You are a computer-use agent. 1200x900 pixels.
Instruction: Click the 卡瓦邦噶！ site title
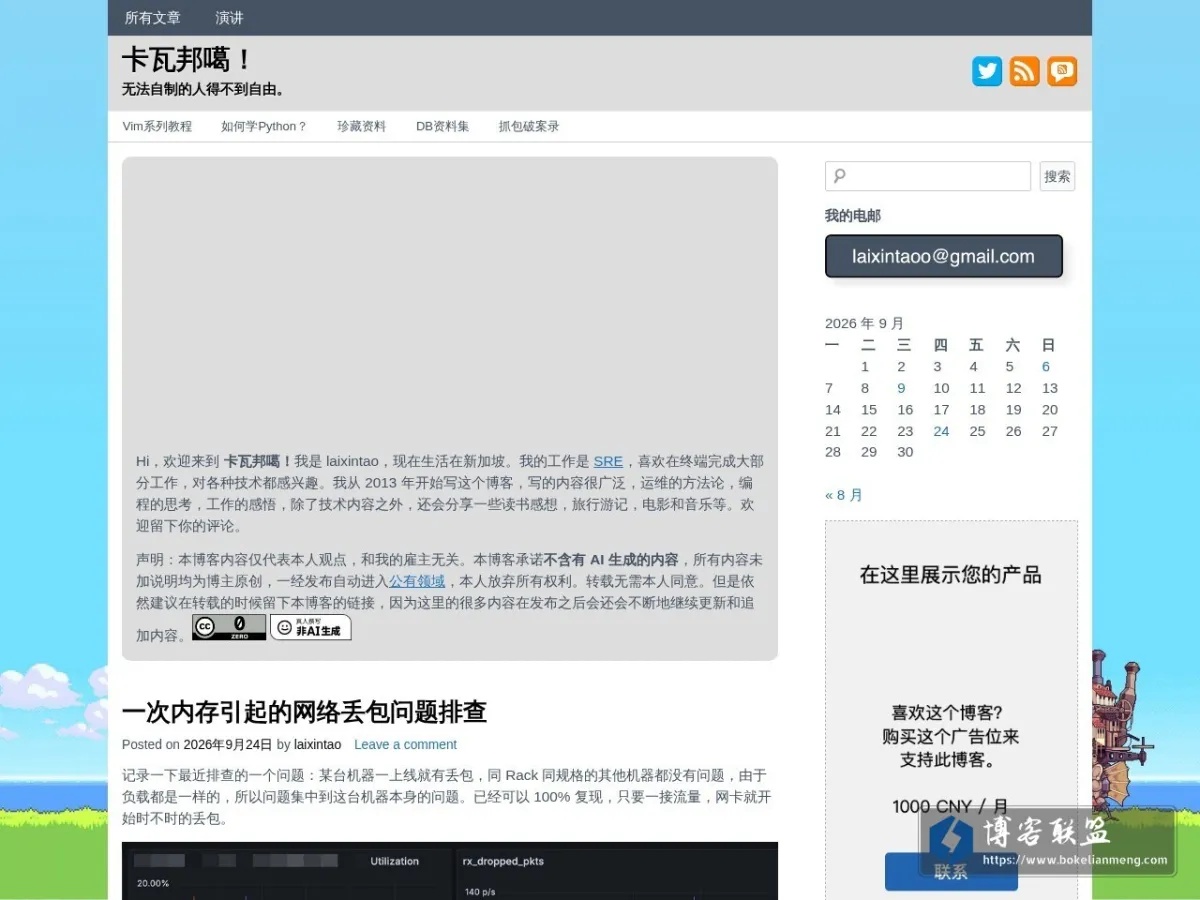click(187, 60)
